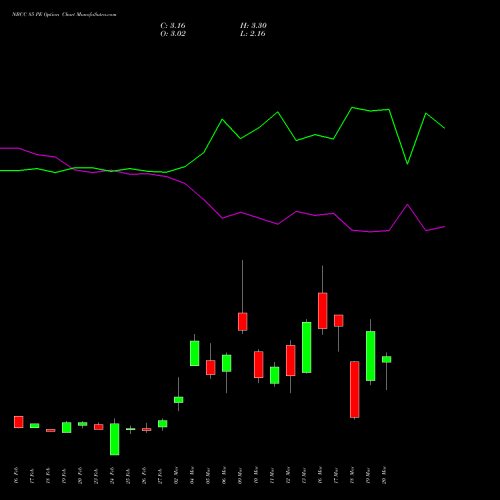Click the red candle for 16 Mar

point(323,311)
